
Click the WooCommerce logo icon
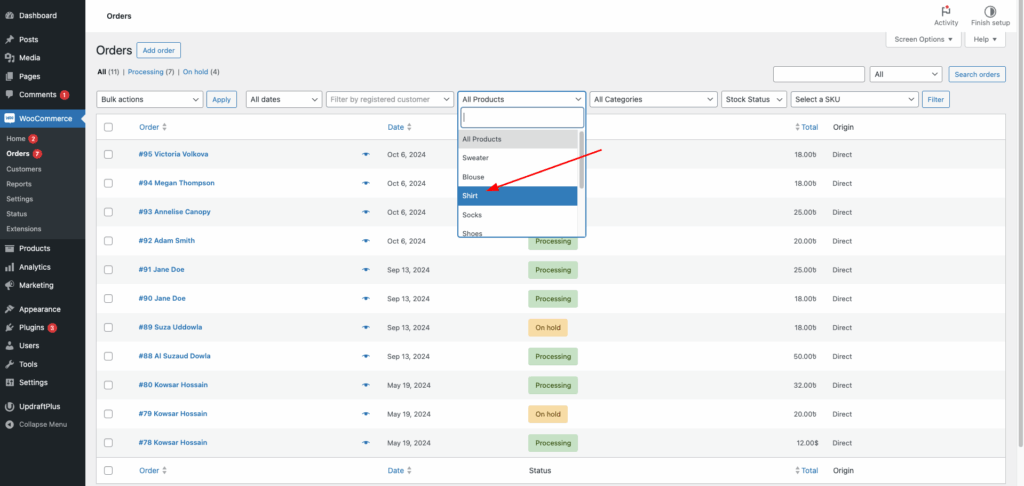(10, 118)
